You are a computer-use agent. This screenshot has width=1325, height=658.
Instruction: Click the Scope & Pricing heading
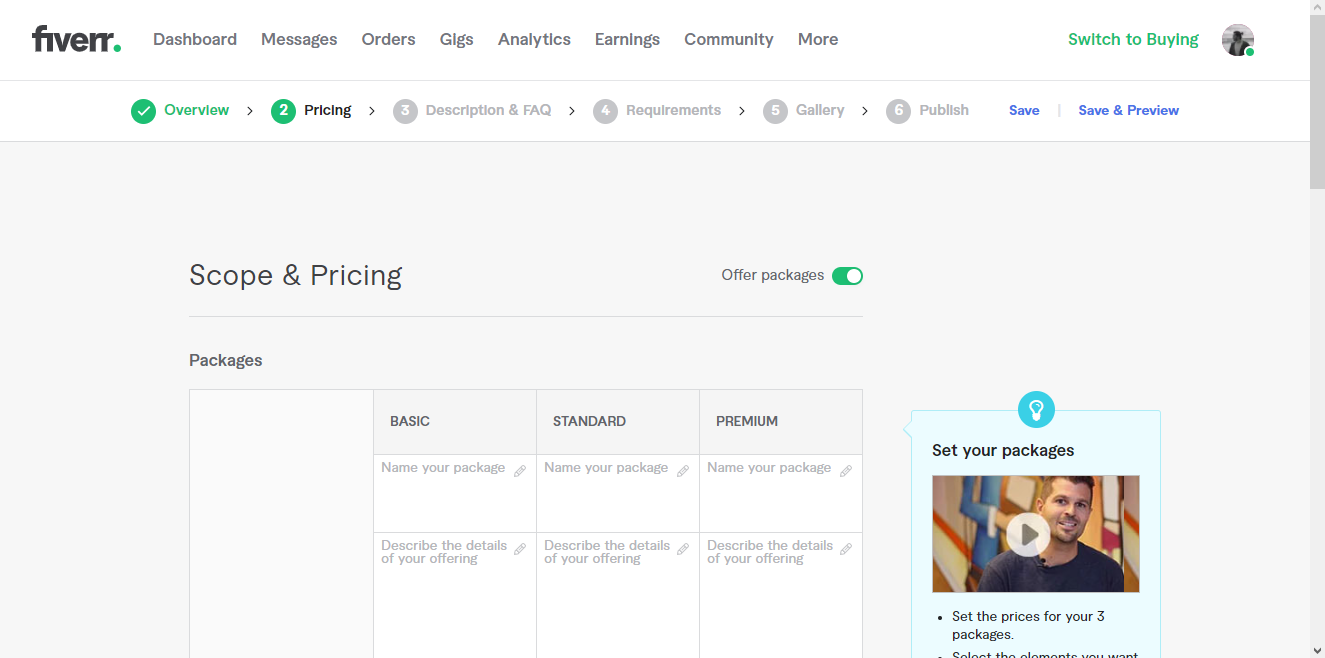[296, 275]
